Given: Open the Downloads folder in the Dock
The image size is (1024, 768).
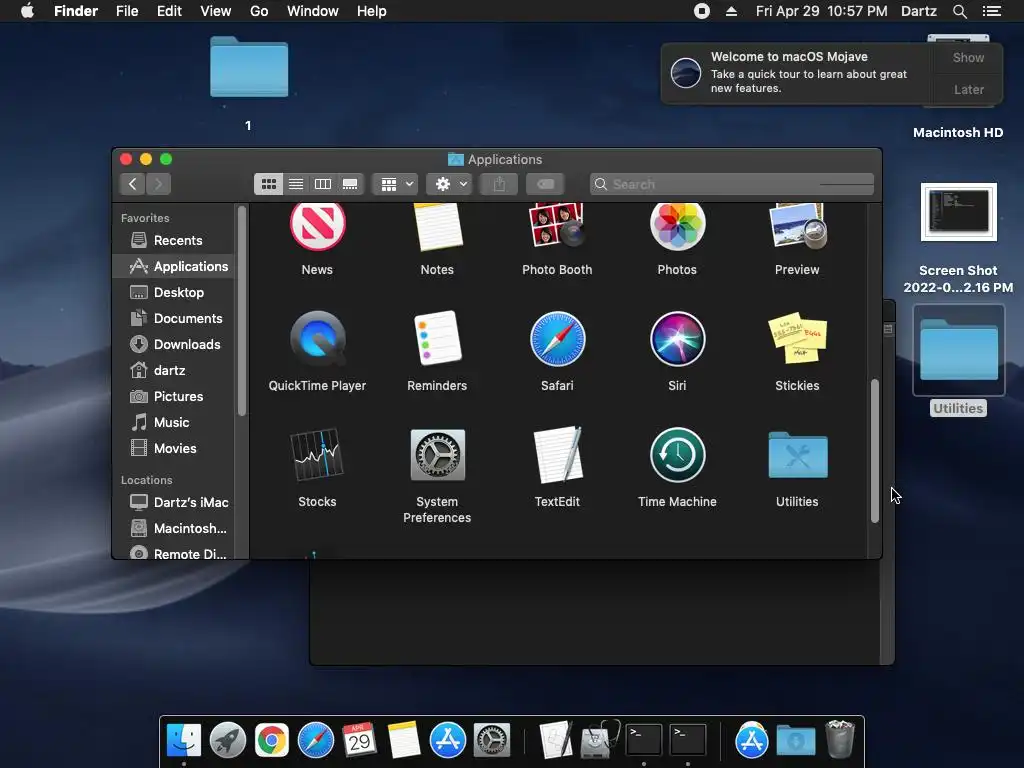Looking at the screenshot, I should coord(795,741).
